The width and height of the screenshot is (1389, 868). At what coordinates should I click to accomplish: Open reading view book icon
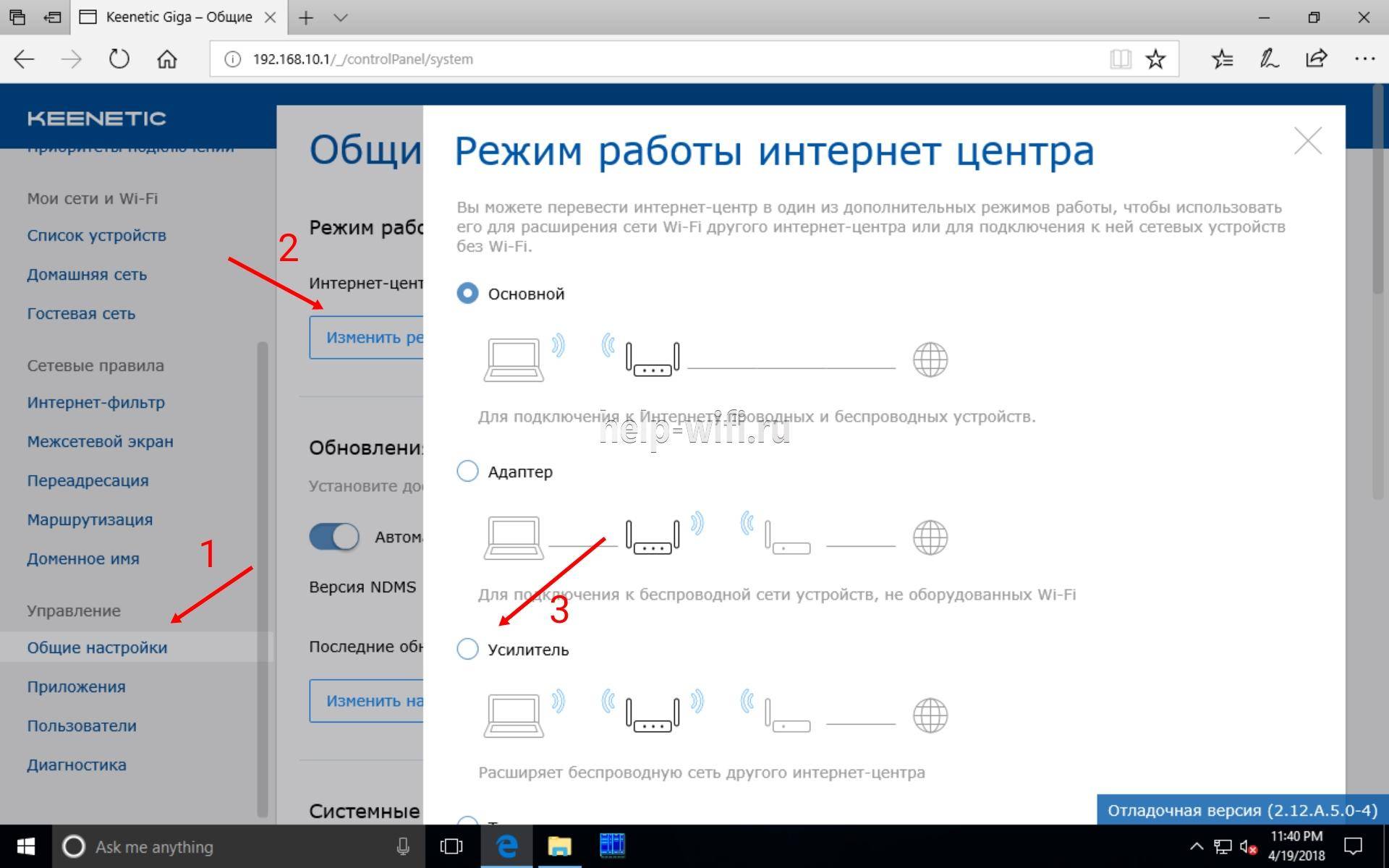1120,59
